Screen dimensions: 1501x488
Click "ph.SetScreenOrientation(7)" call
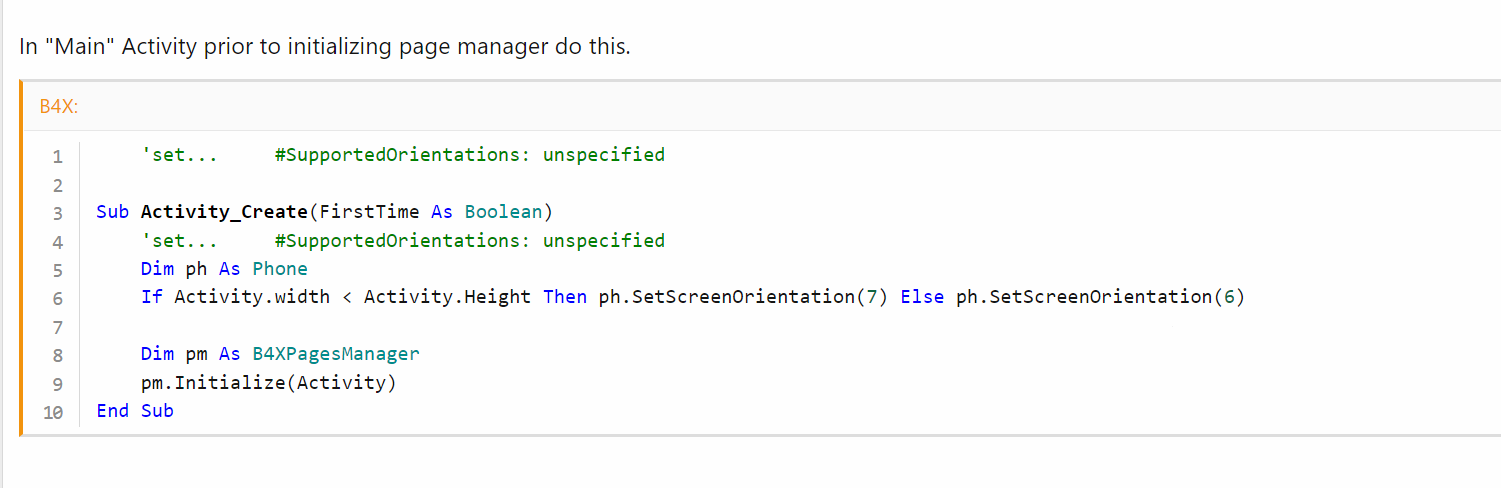click(x=743, y=297)
